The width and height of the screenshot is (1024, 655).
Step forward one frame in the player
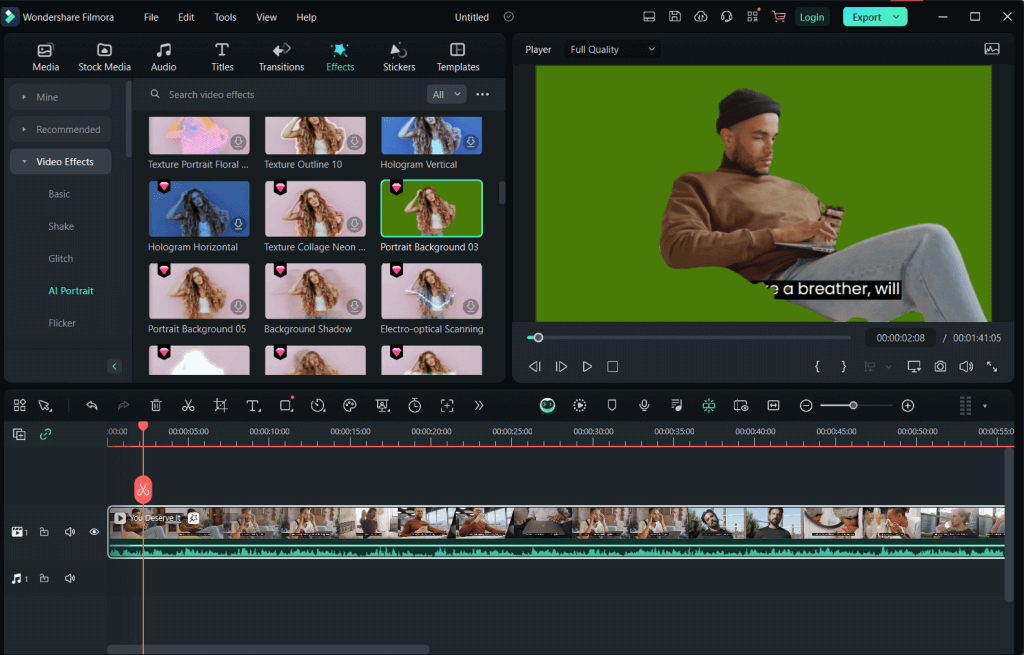click(x=561, y=367)
